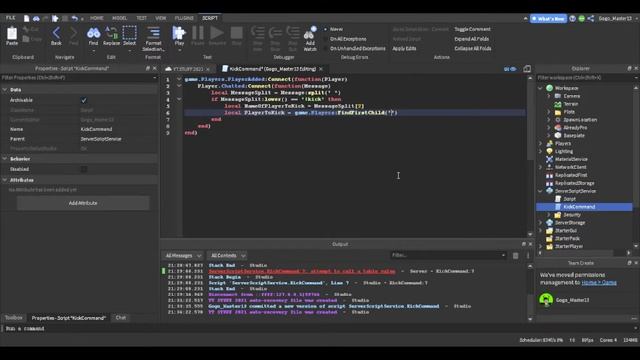Open the Replace tool
The width and height of the screenshot is (640, 360).
click(x=111, y=33)
